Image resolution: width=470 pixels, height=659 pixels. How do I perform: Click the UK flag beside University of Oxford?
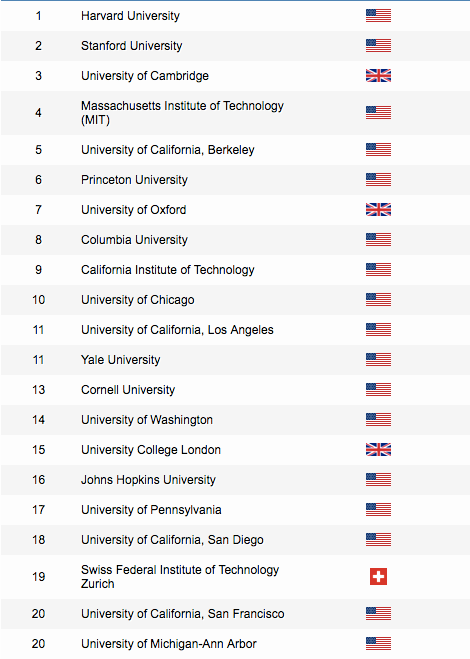tap(378, 209)
